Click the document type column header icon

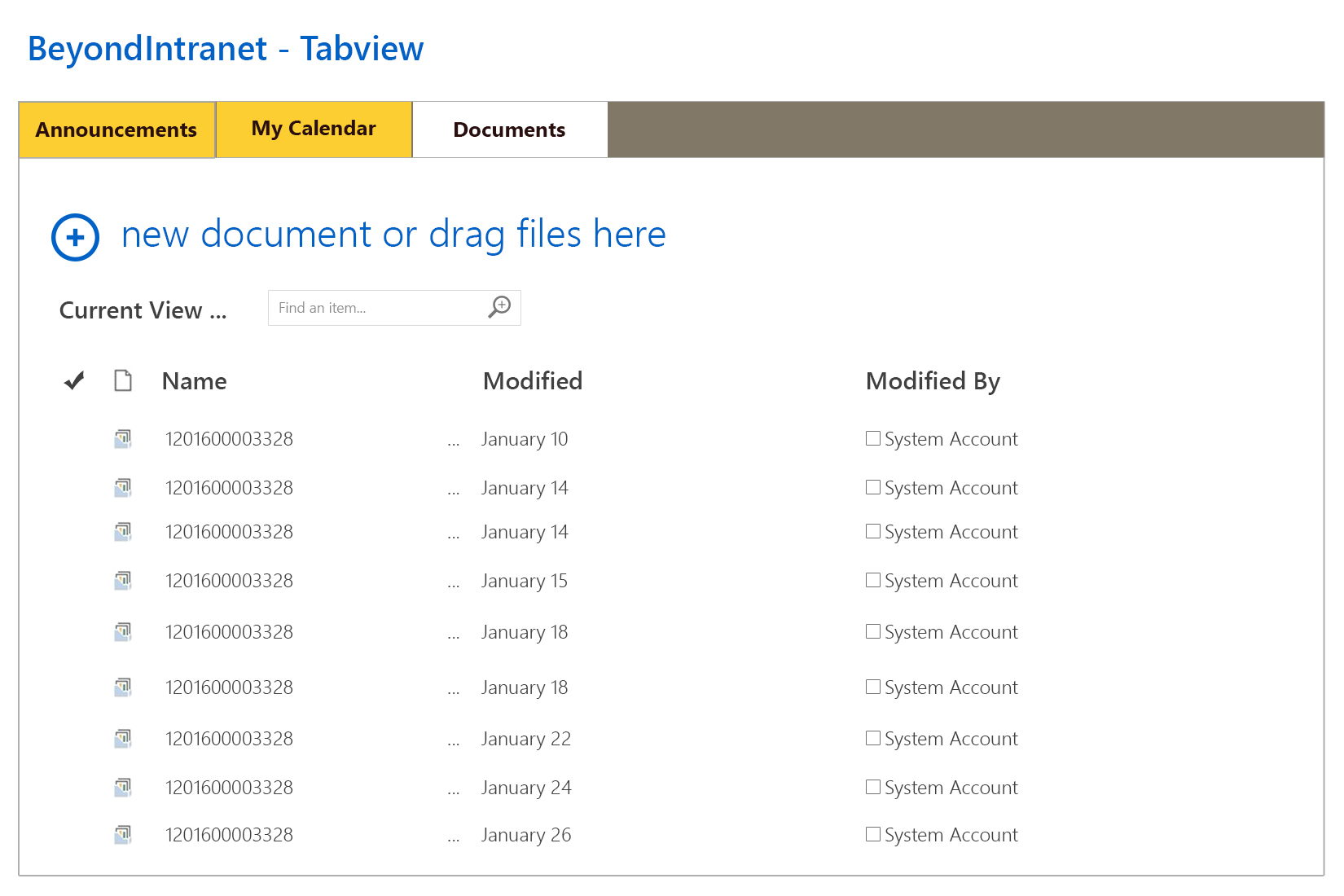pyautogui.click(x=123, y=380)
